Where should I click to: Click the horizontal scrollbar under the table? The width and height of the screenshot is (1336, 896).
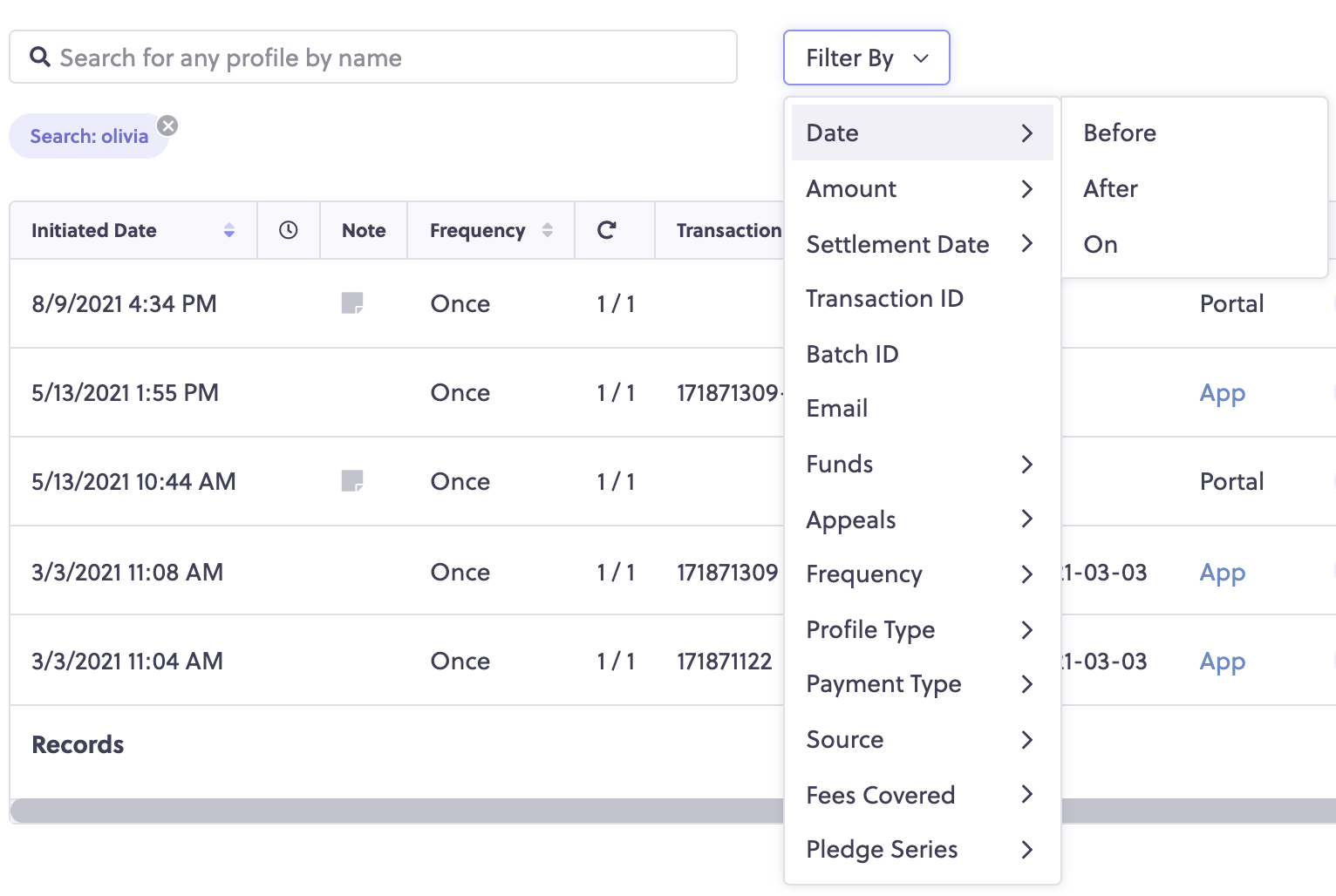pos(397,811)
